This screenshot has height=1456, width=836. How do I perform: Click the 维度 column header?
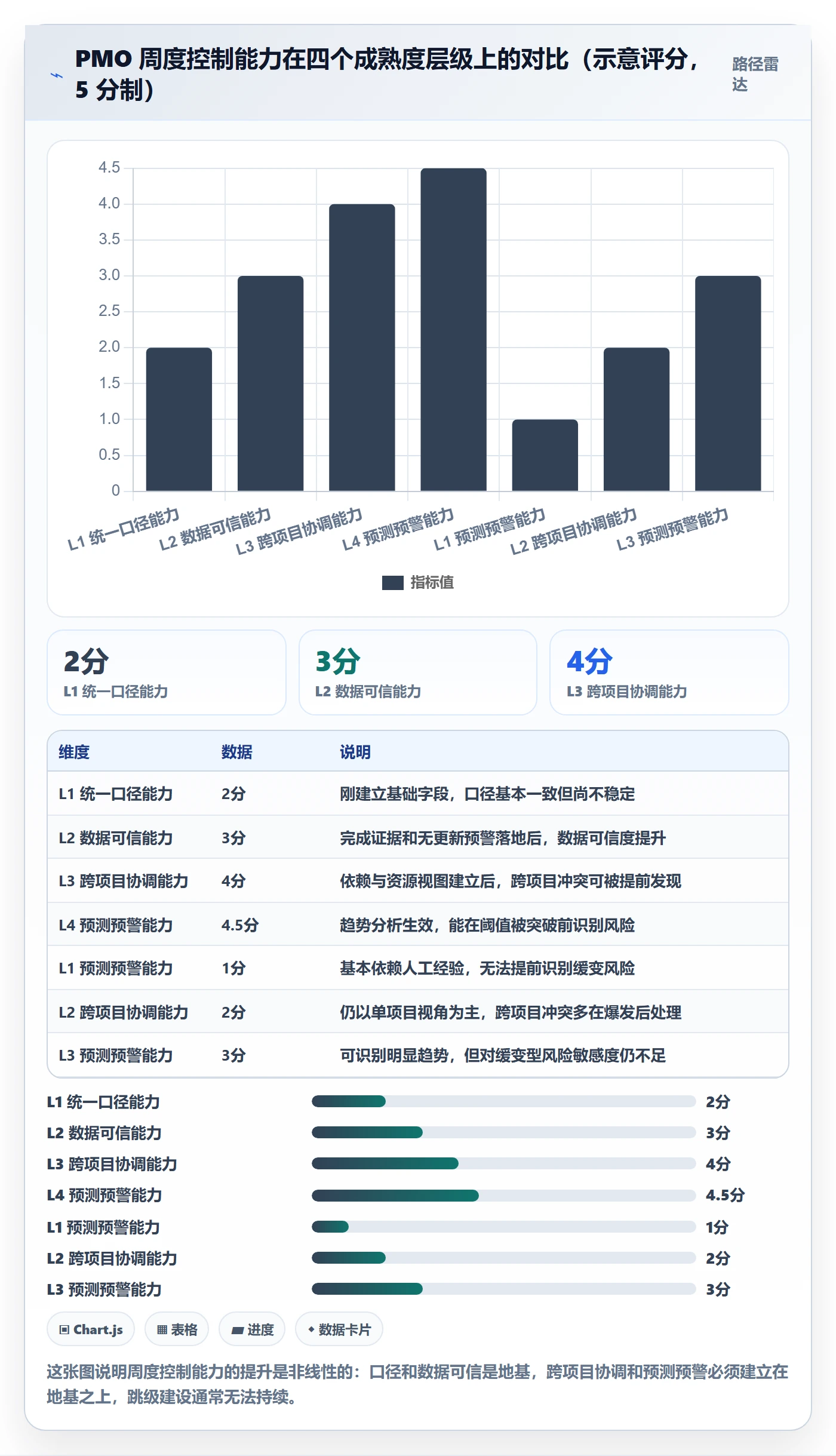coord(74,752)
